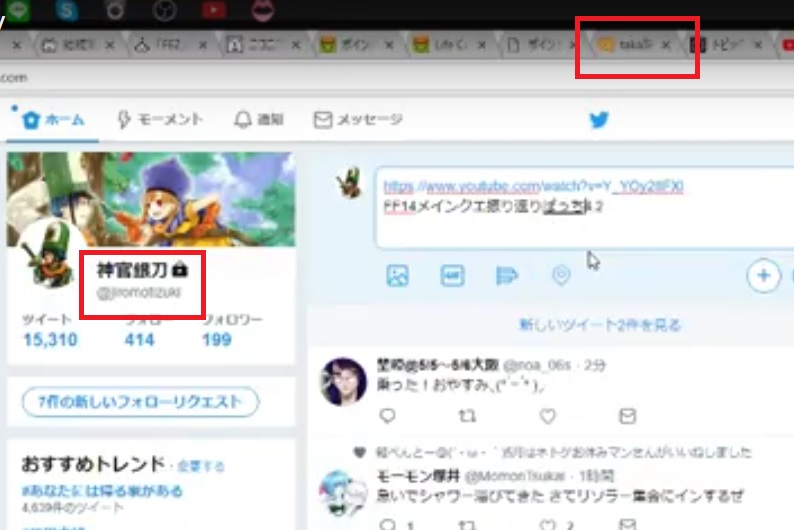
Task: Open the 2分 timestamp on @noa_06s tweet
Action: tap(595, 365)
